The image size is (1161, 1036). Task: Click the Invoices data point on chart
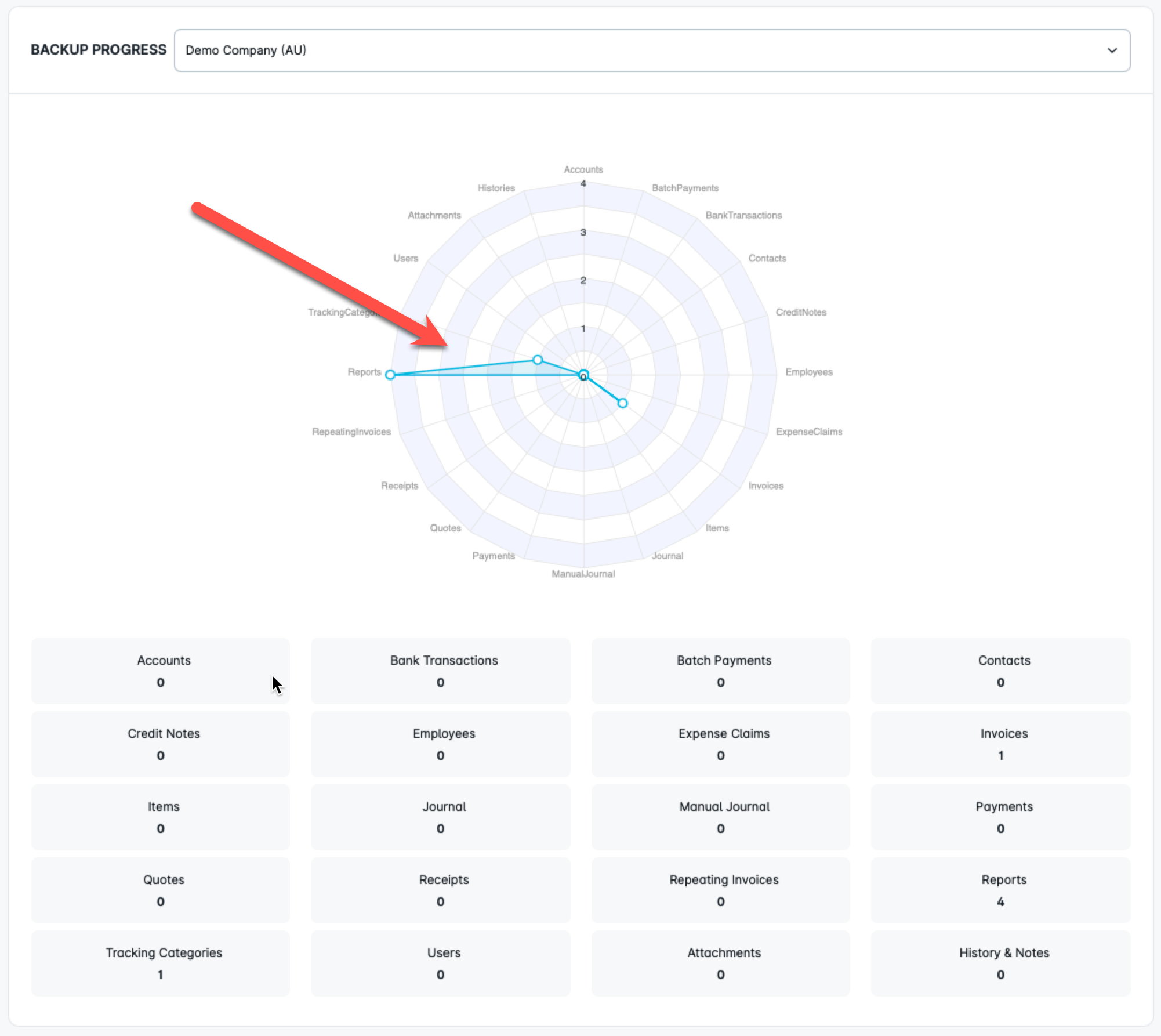click(622, 403)
